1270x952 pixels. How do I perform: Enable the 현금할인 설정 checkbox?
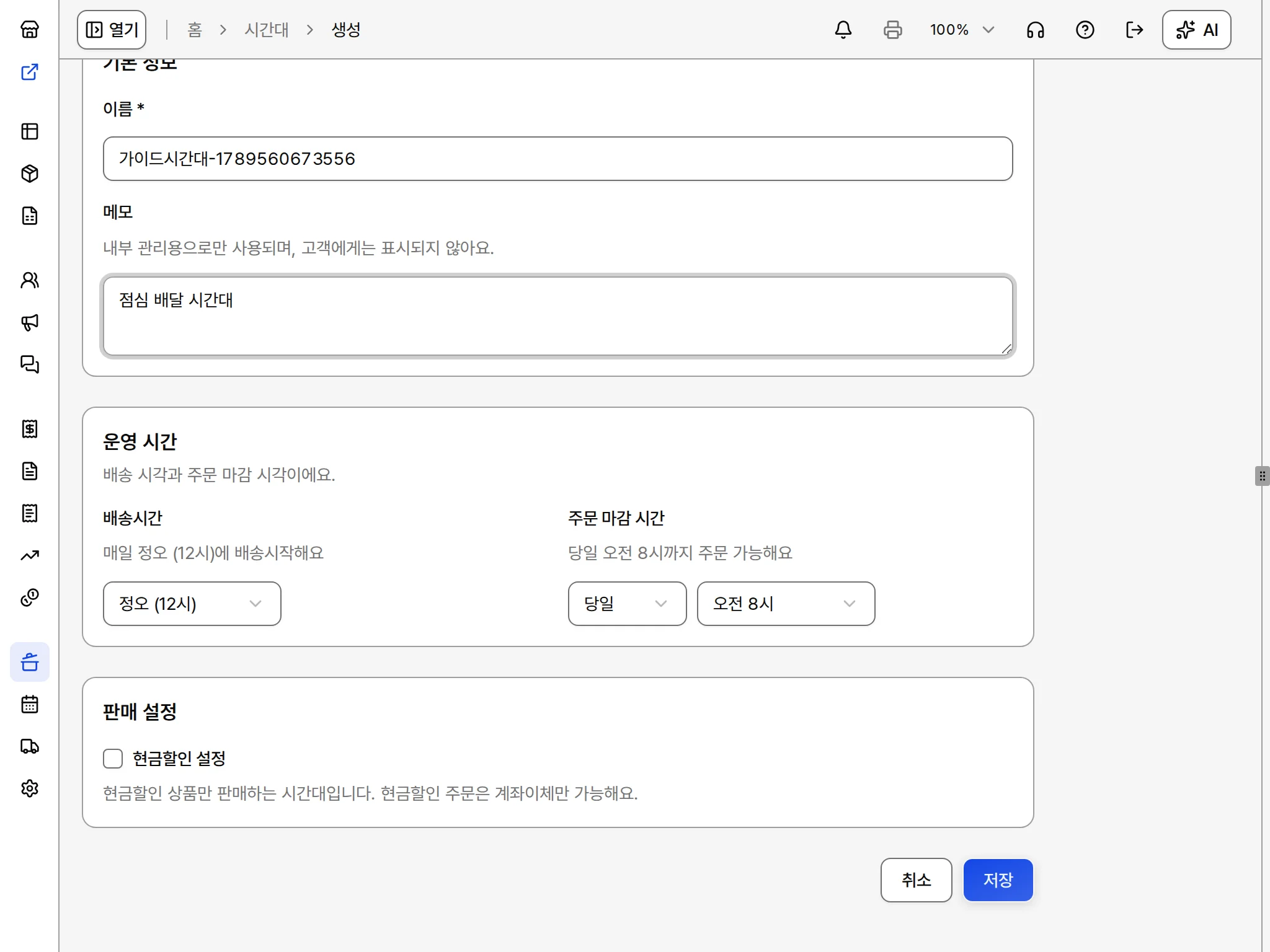tap(113, 759)
